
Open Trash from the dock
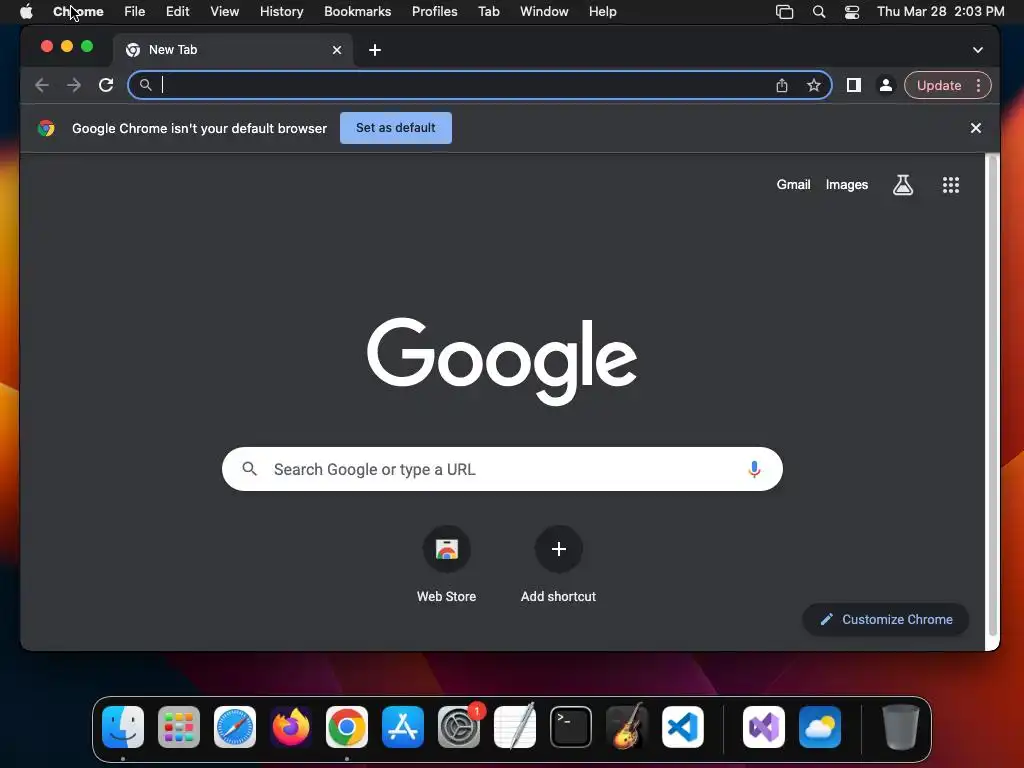tap(901, 727)
